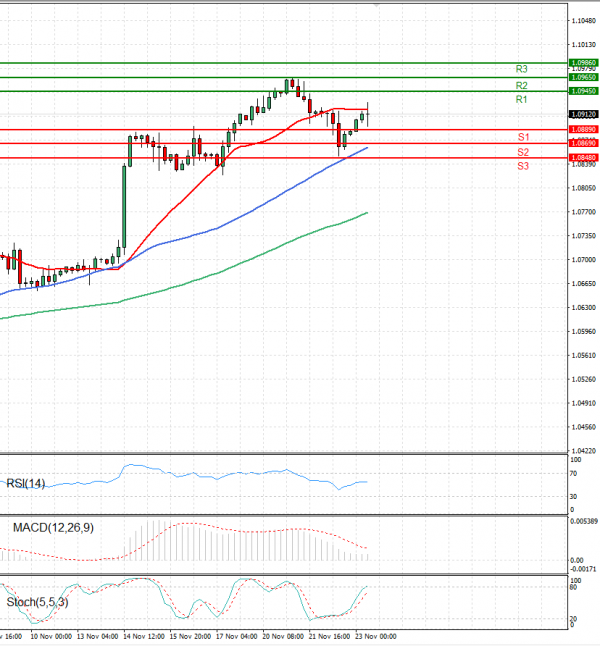Click the 1.07700 price axis value
This screenshot has width=600, height=646.
click(x=584, y=212)
